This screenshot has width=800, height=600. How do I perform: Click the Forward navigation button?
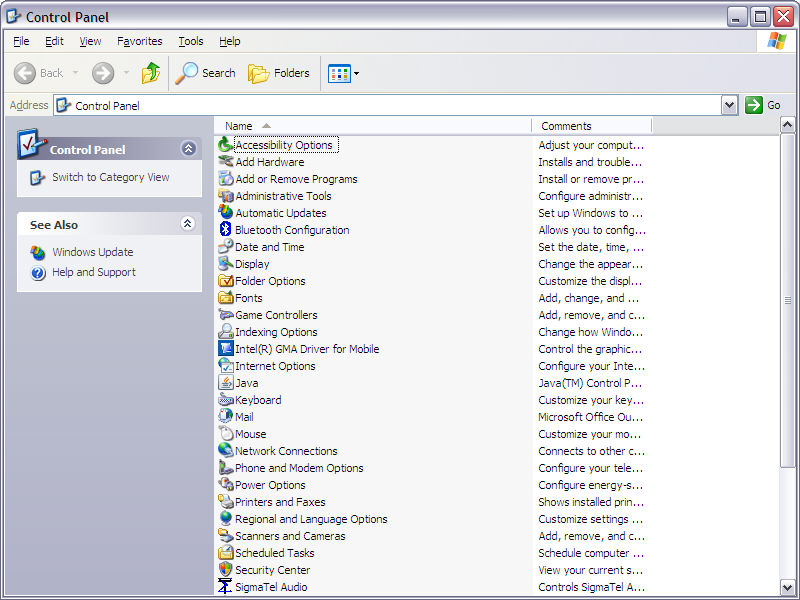[x=103, y=73]
